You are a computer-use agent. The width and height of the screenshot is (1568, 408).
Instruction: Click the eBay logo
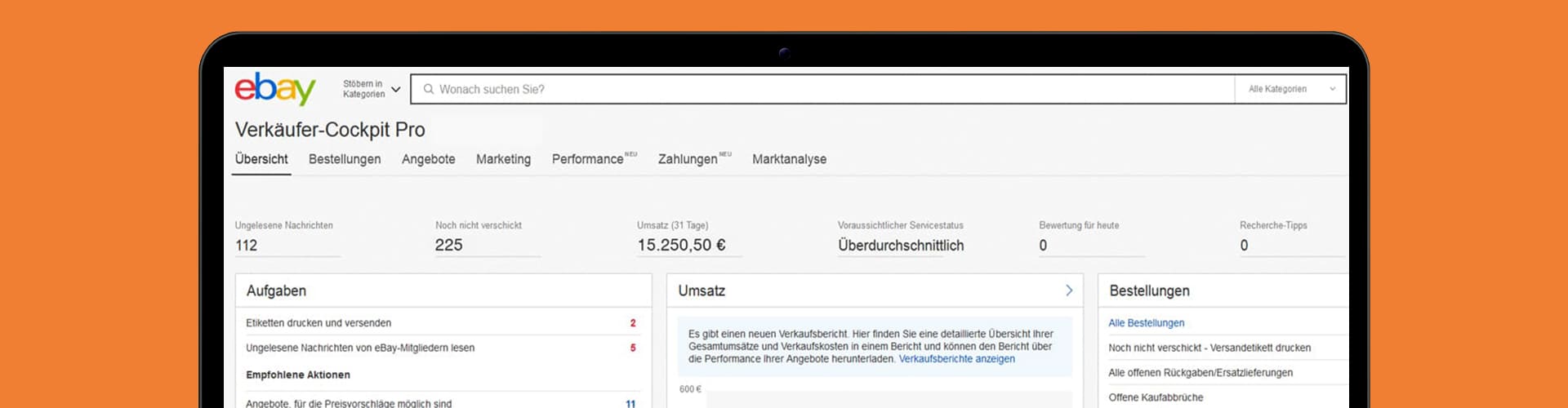click(x=275, y=88)
